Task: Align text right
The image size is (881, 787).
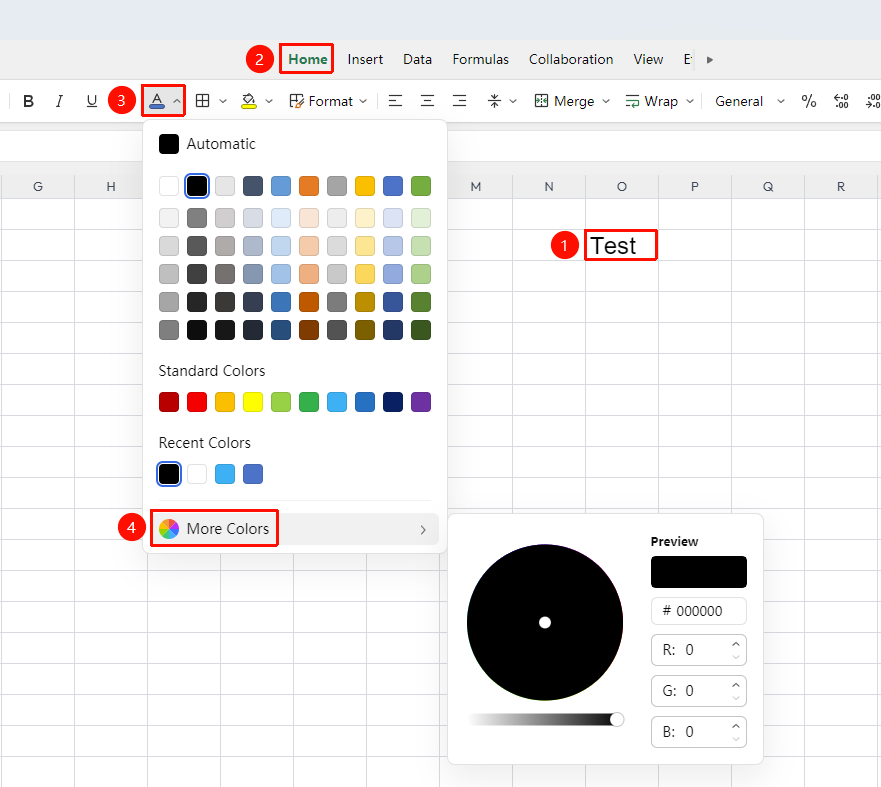Action: tap(460, 101)
